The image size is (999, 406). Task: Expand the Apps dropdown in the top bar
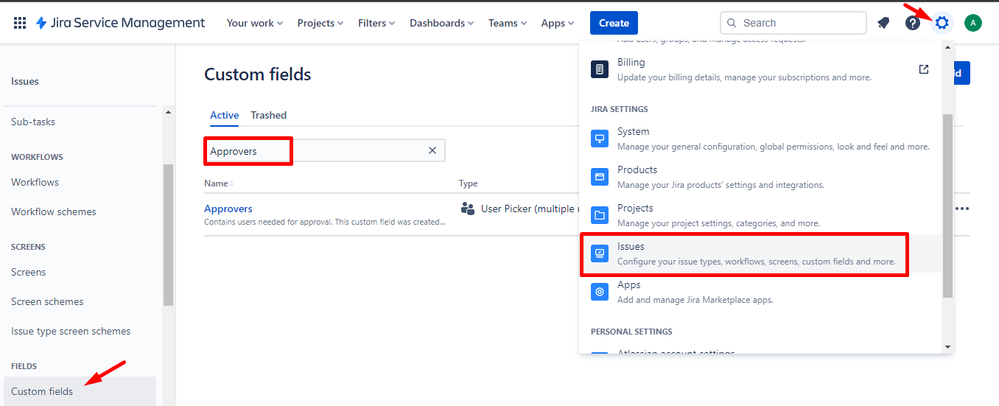(x=557, y=23)
